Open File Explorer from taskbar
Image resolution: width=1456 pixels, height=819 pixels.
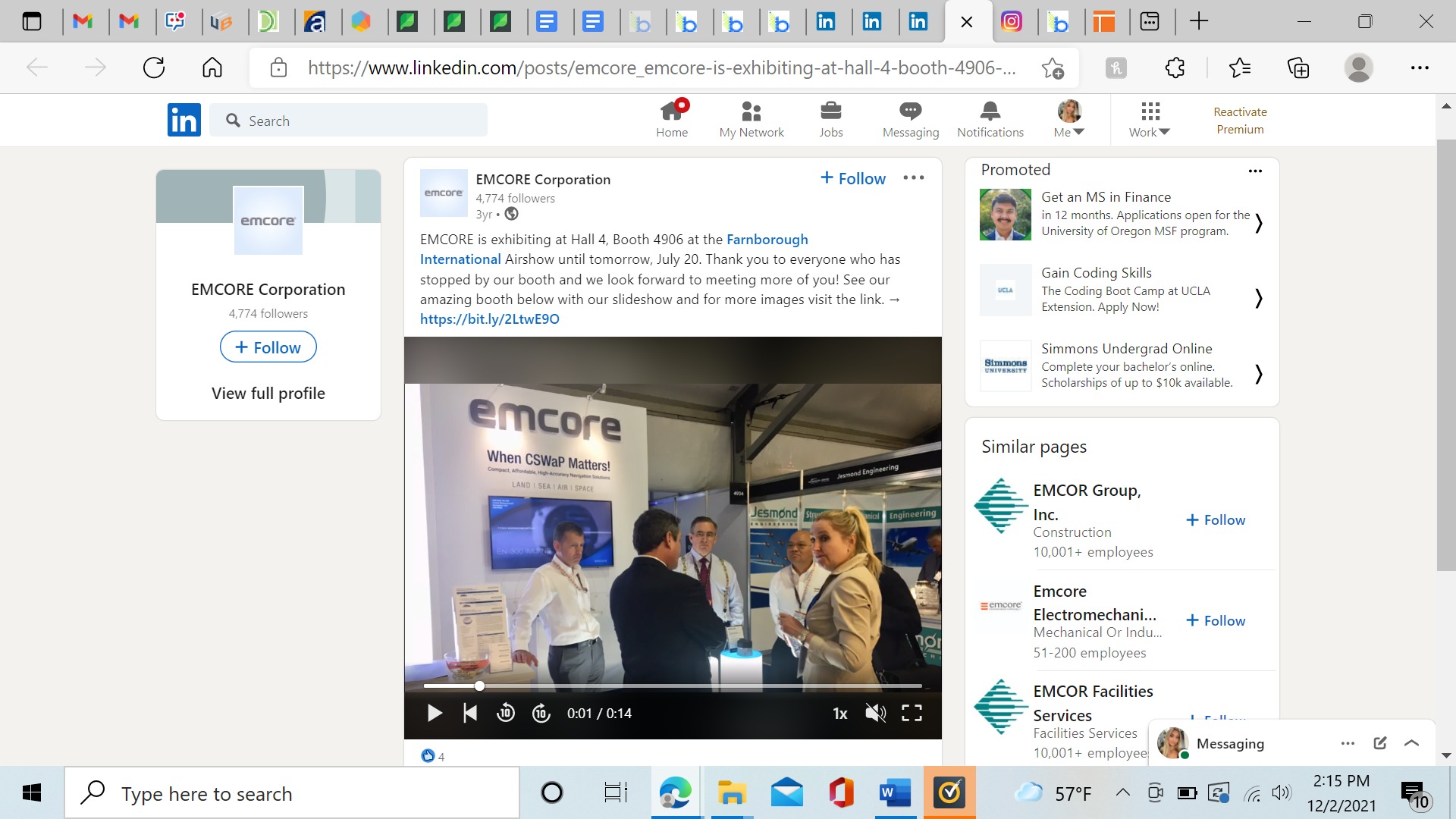(732, 793)
